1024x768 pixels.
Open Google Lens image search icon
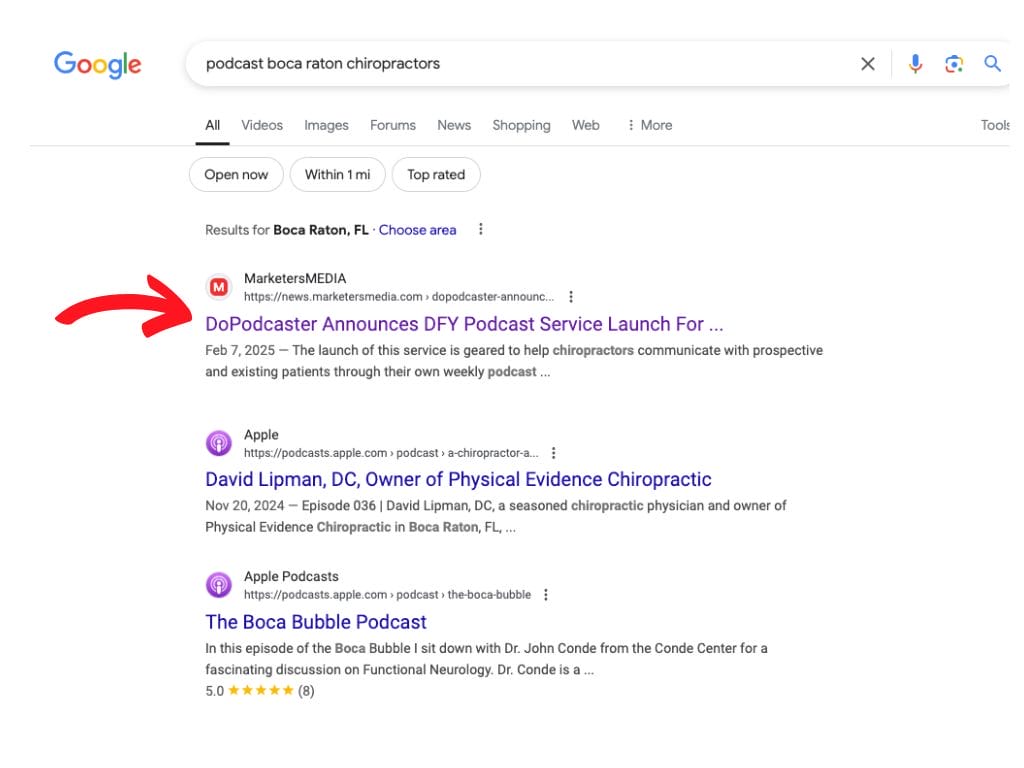pos(954,64)
